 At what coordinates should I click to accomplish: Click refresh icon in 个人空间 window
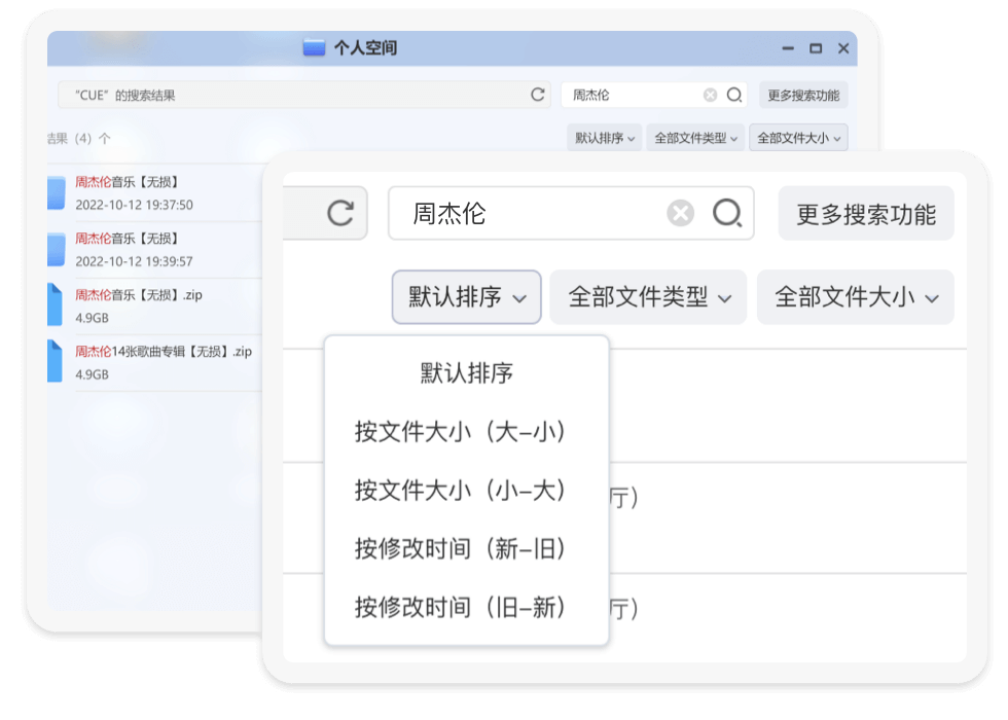(x=538, y=95)
